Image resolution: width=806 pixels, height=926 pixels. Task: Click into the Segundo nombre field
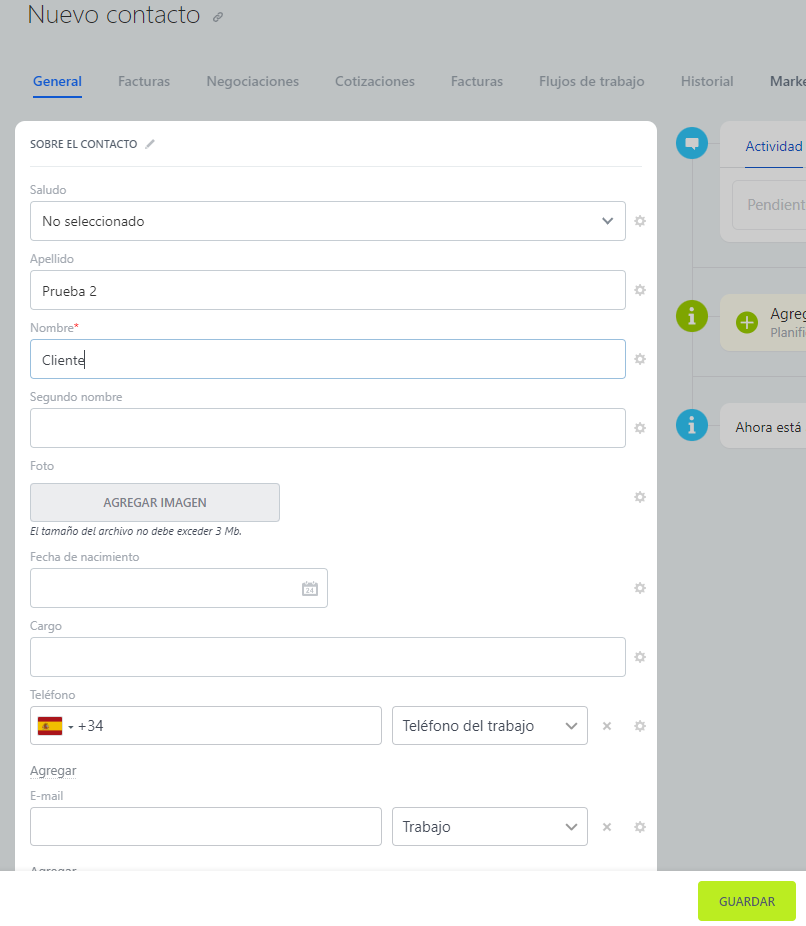[x=328, y=428]
